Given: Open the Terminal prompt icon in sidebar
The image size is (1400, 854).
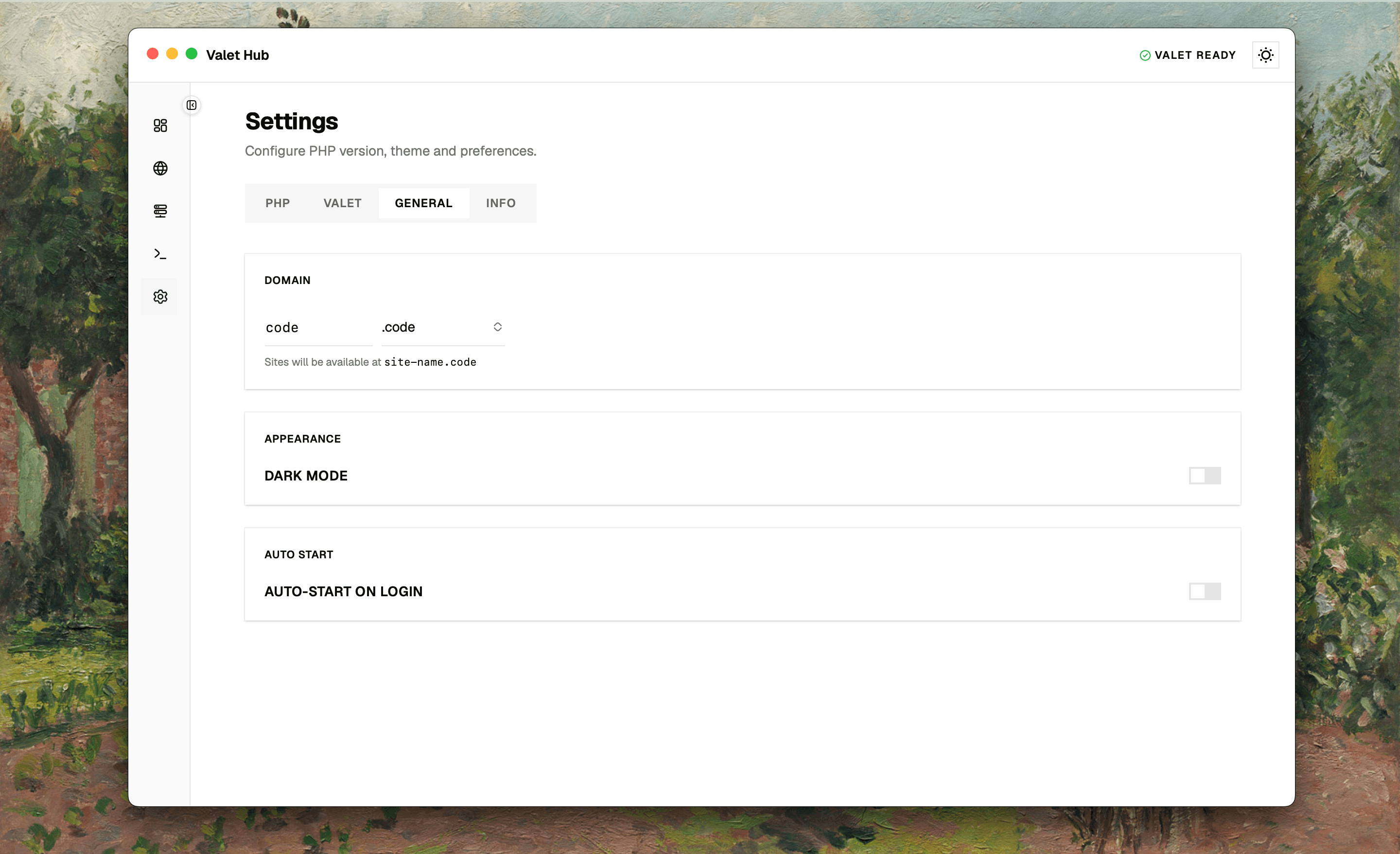Looking at the screenshot, I should [x=160, y=253].
